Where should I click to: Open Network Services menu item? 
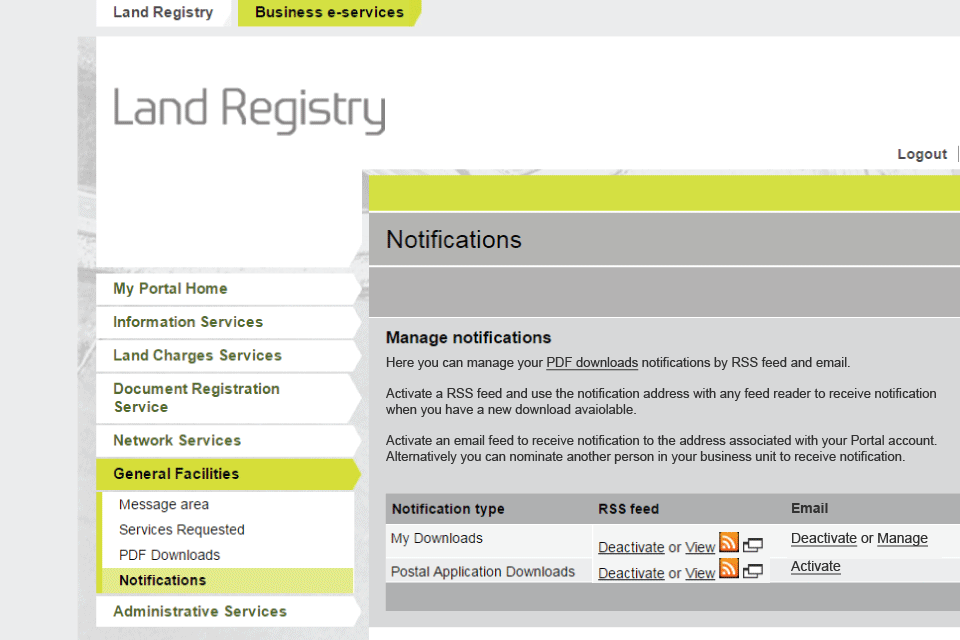pyautogui.click(x=175, y=440)
